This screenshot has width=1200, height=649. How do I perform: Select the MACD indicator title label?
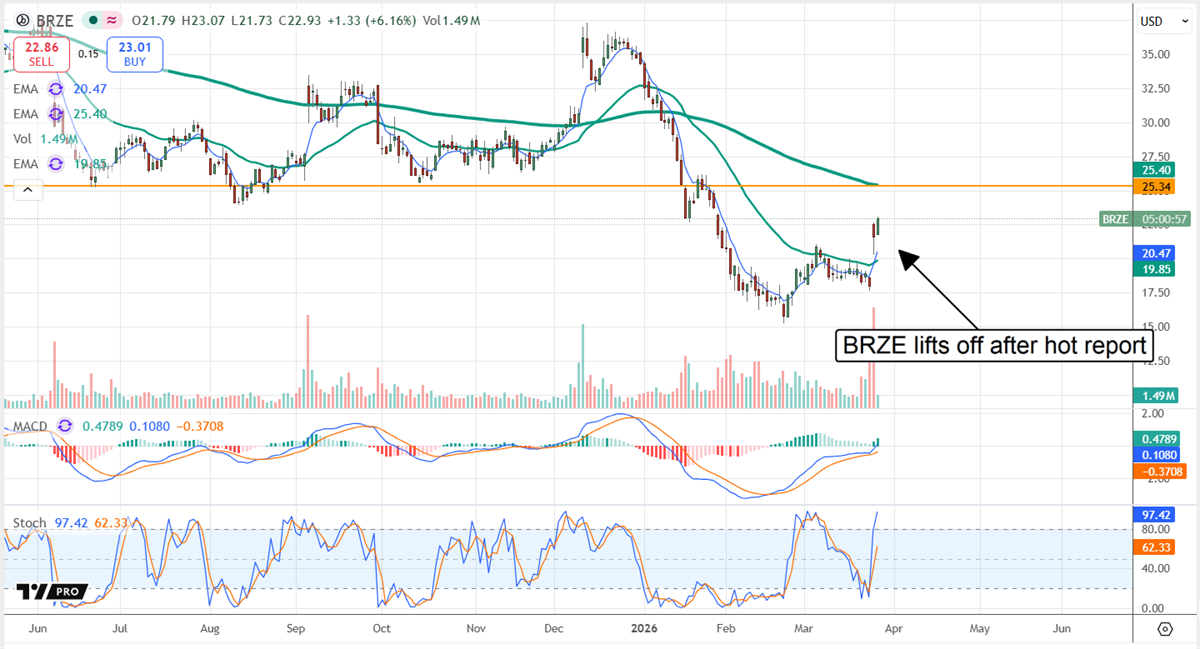(30, 426)
